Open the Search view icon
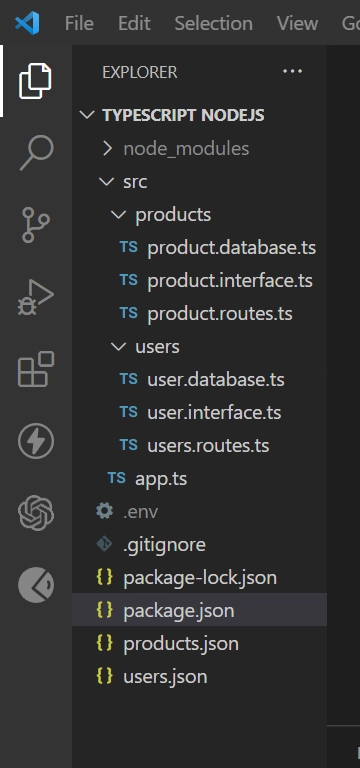This screenshot has width=360, height=768. [x=36, y=153]
